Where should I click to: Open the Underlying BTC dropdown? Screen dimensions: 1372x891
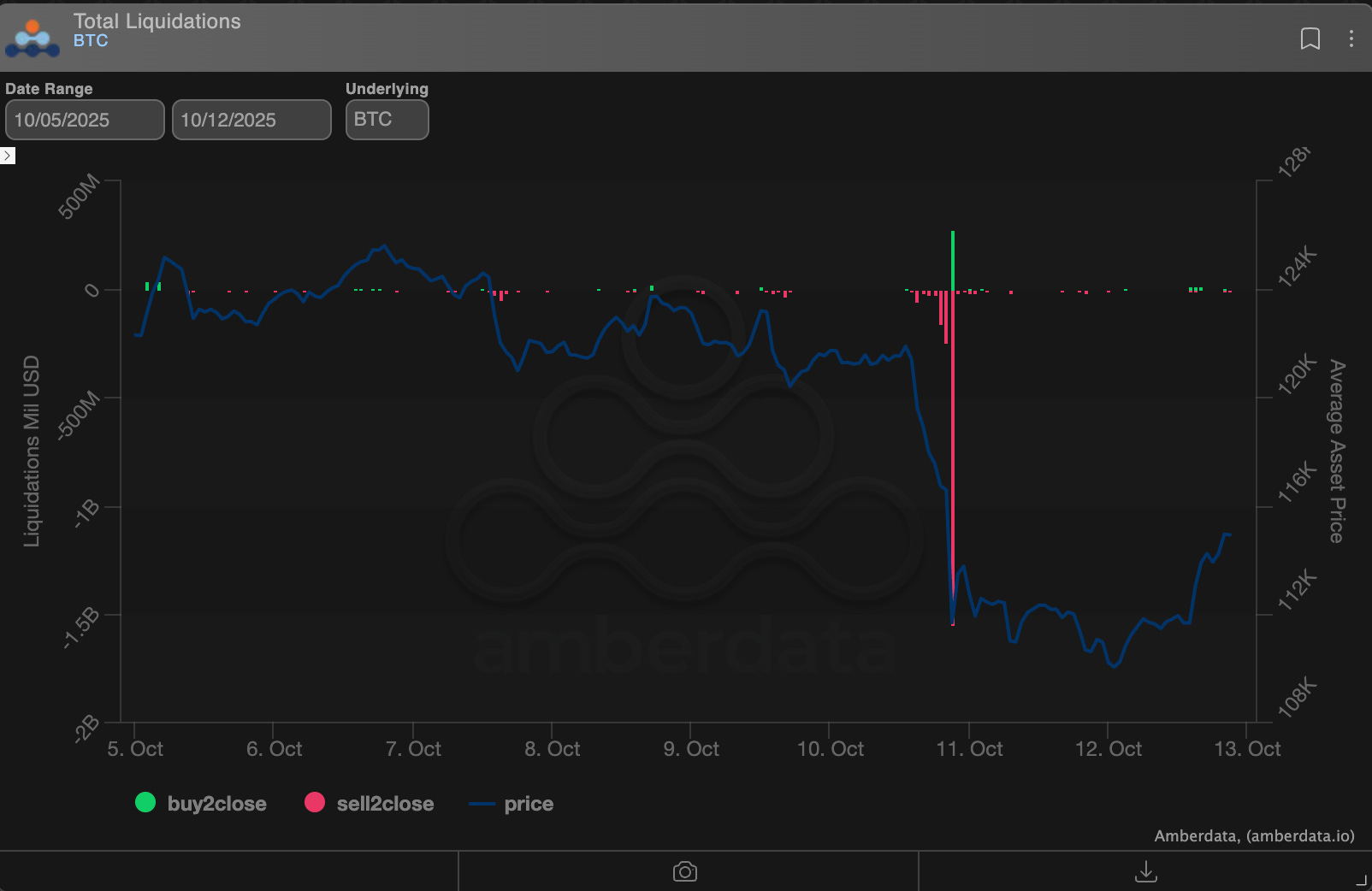pos(387,120)
